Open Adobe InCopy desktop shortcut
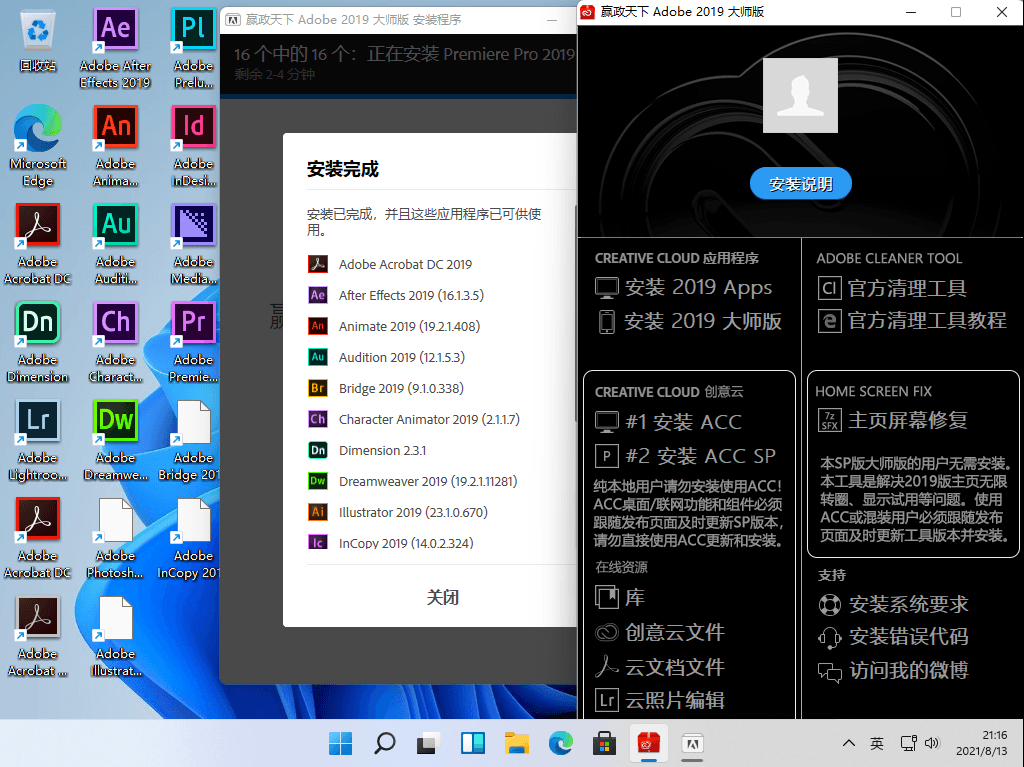1024x767 pixels. coord(189,538)
